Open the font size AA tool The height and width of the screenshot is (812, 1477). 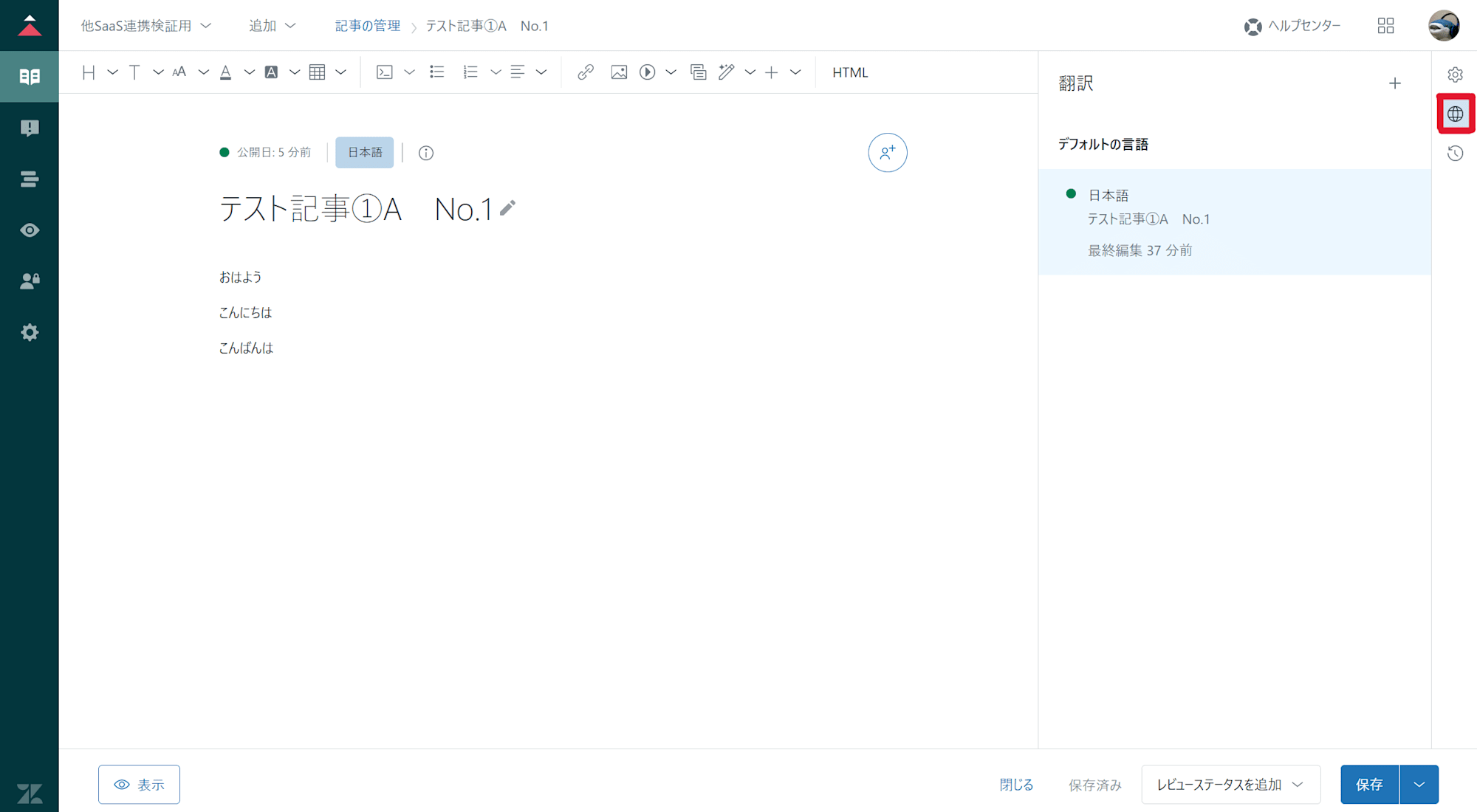click(x=179, y=72)
